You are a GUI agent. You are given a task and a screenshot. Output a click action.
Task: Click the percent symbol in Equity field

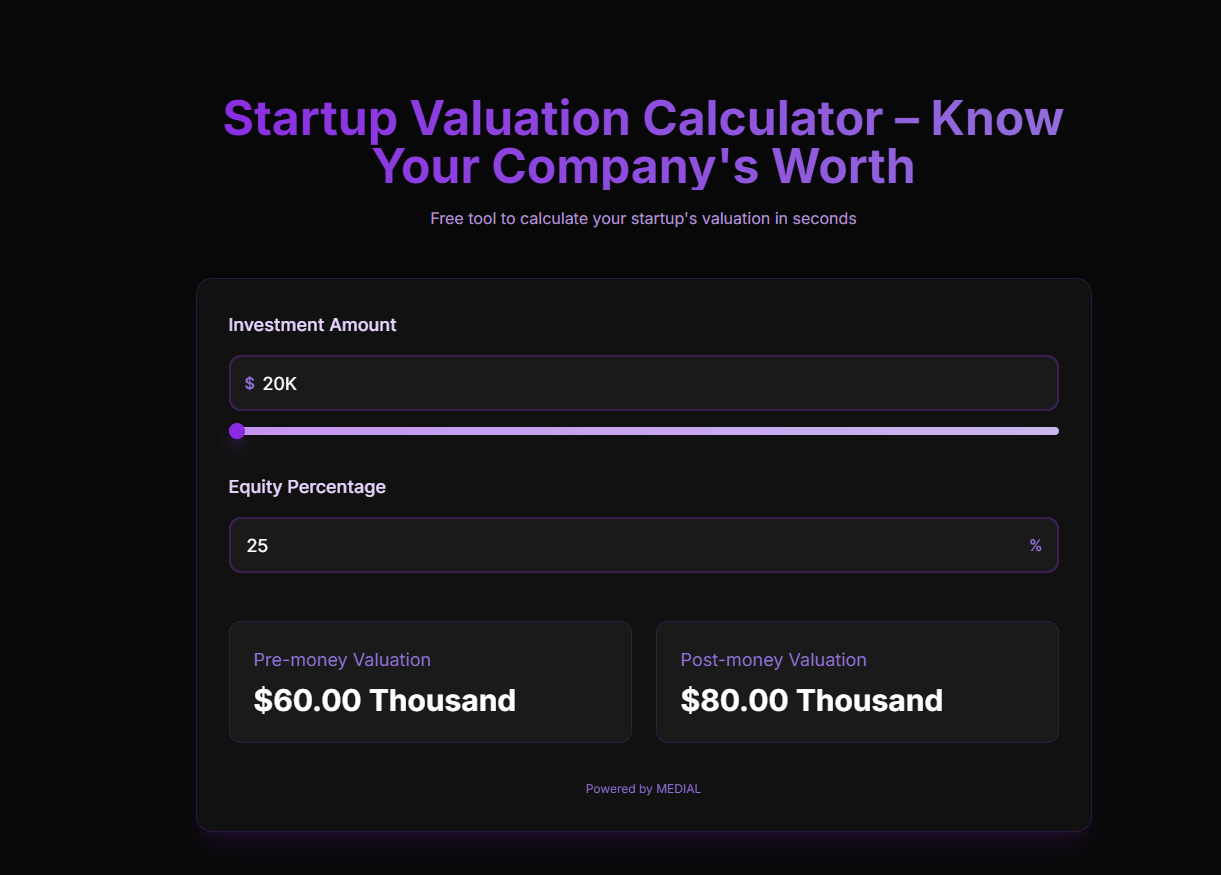tap(1035, 545)
